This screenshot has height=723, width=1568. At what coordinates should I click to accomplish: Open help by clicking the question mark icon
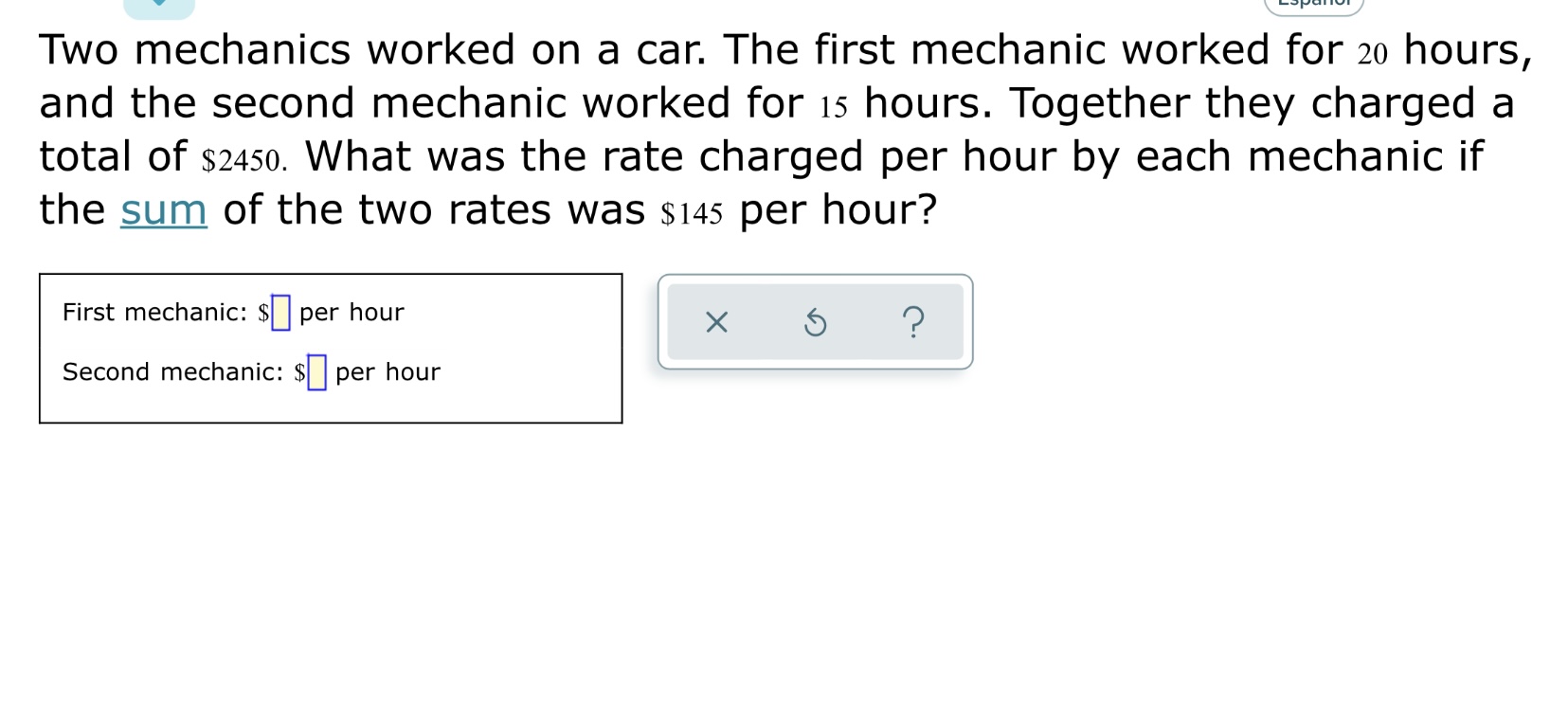tap(912, 322)
